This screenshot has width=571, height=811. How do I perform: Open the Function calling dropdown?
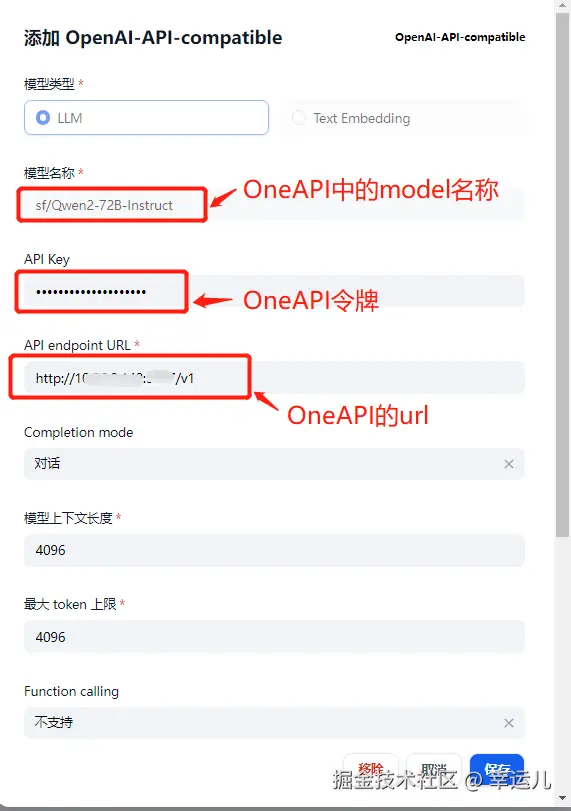[274, 723]
